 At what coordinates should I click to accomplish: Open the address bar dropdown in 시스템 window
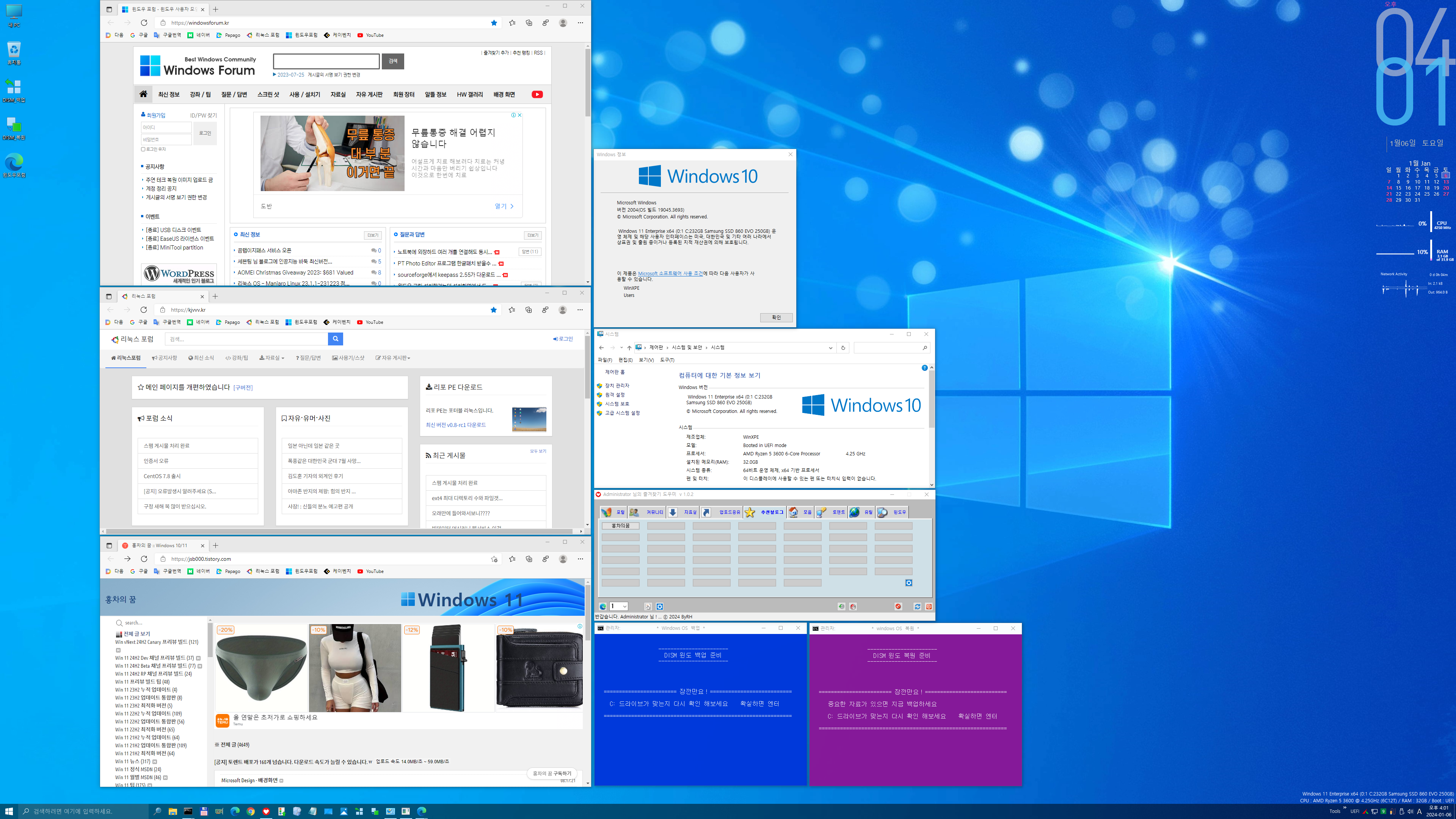point(830,348)
